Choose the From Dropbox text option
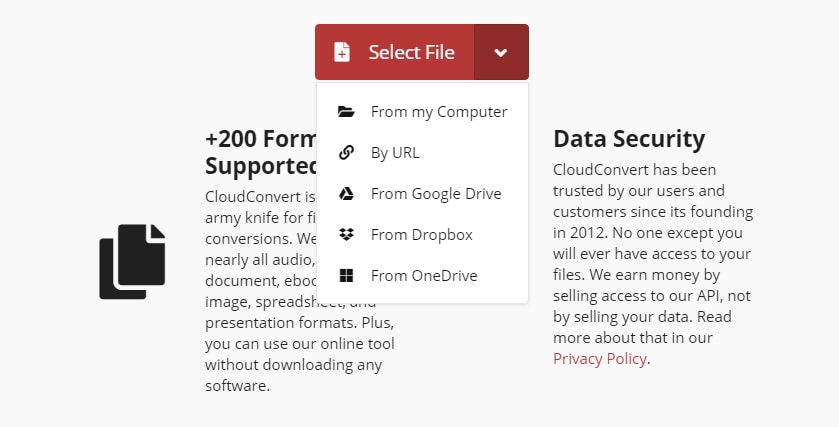Image resolution: width=839 pixels, height=427 pixels. coord(421,235)
